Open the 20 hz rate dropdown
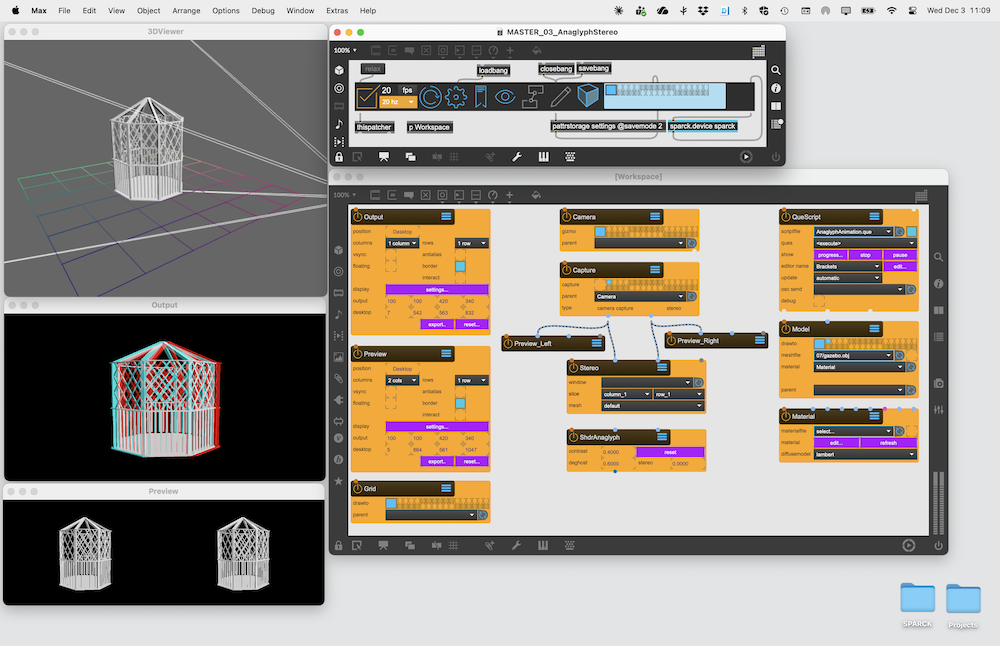The width and height of the screenshot is (1000, 646). coord(397,102)
